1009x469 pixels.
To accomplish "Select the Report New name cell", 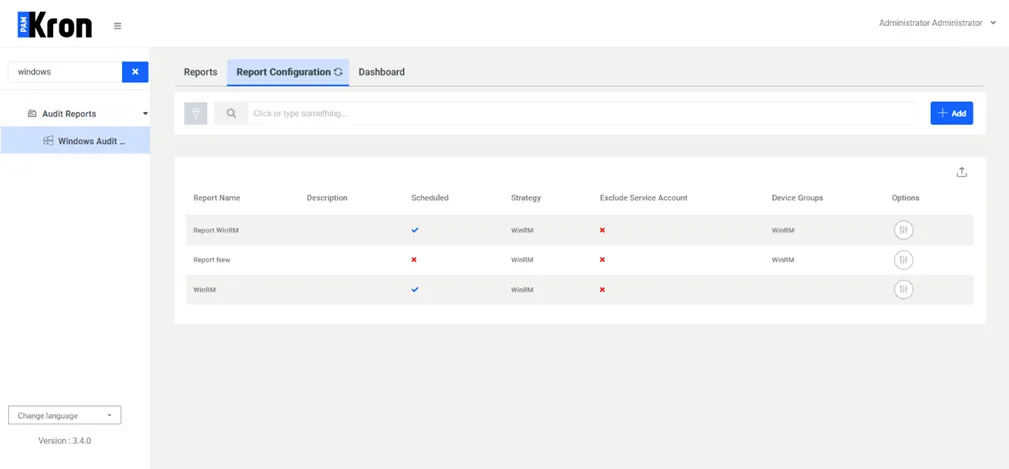I will 212,260.
